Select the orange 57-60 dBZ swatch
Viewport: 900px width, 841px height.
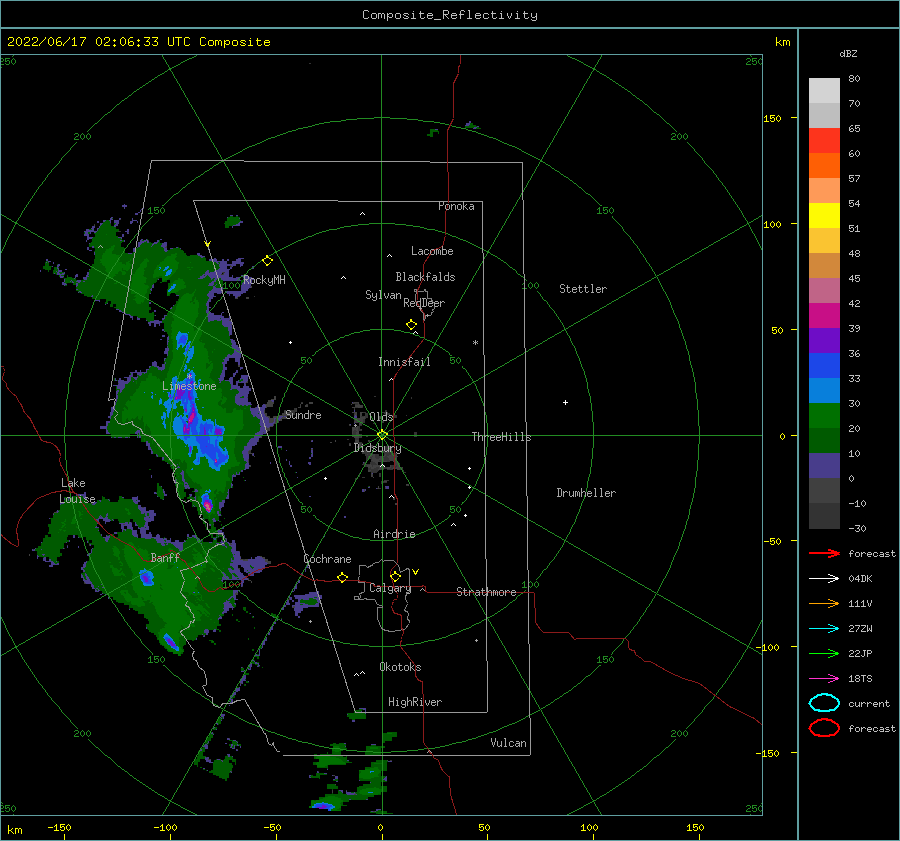pyautogui.click(x=824, y=166)
